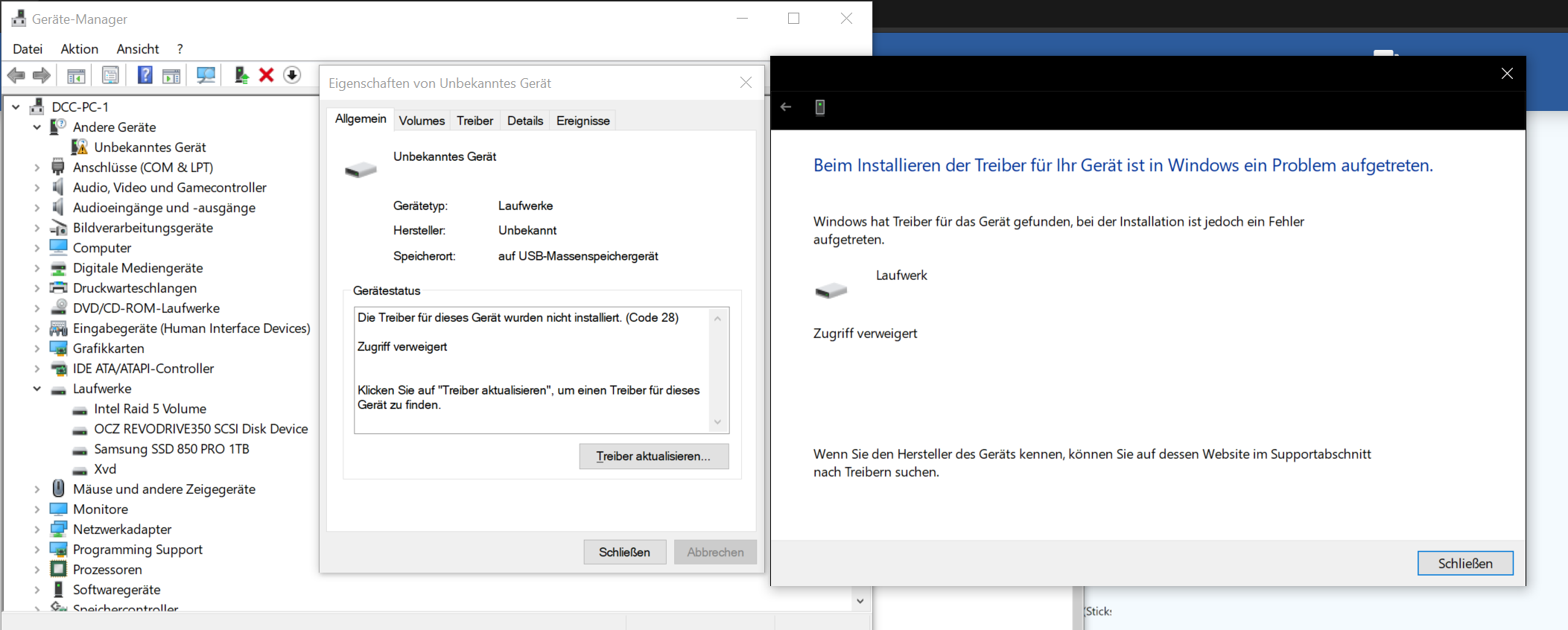The height and width of the screenshot is (630, 1568).
Task: Select the Eingabegeräte (Human Interface Devices) icon
Action: click(x=58, y=328)
